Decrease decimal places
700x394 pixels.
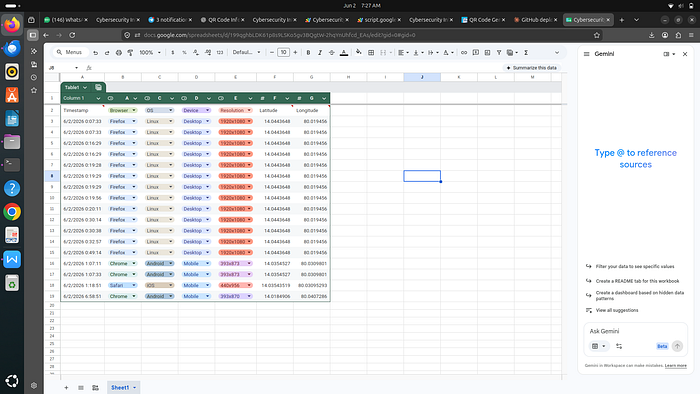[196, 53]
